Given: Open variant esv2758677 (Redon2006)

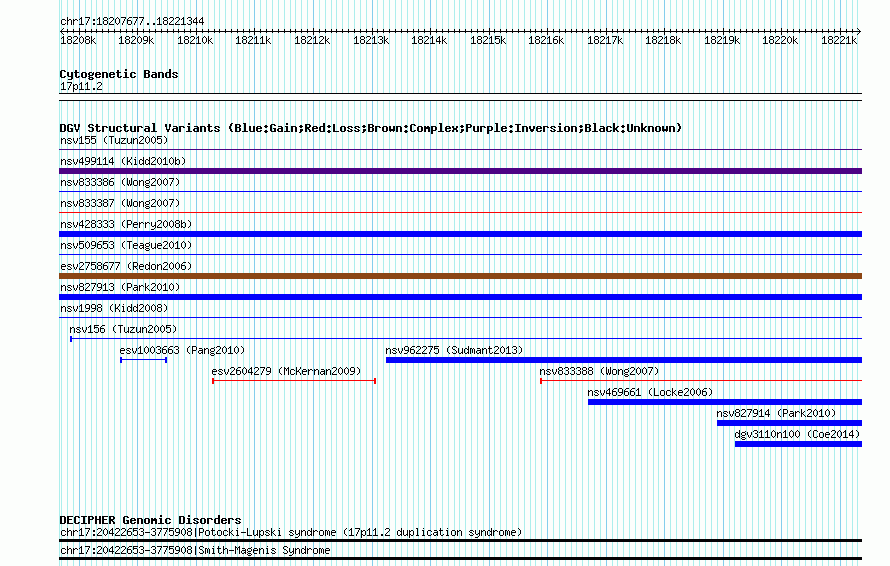Looking at the screenshot, I should tap(126, 266).
